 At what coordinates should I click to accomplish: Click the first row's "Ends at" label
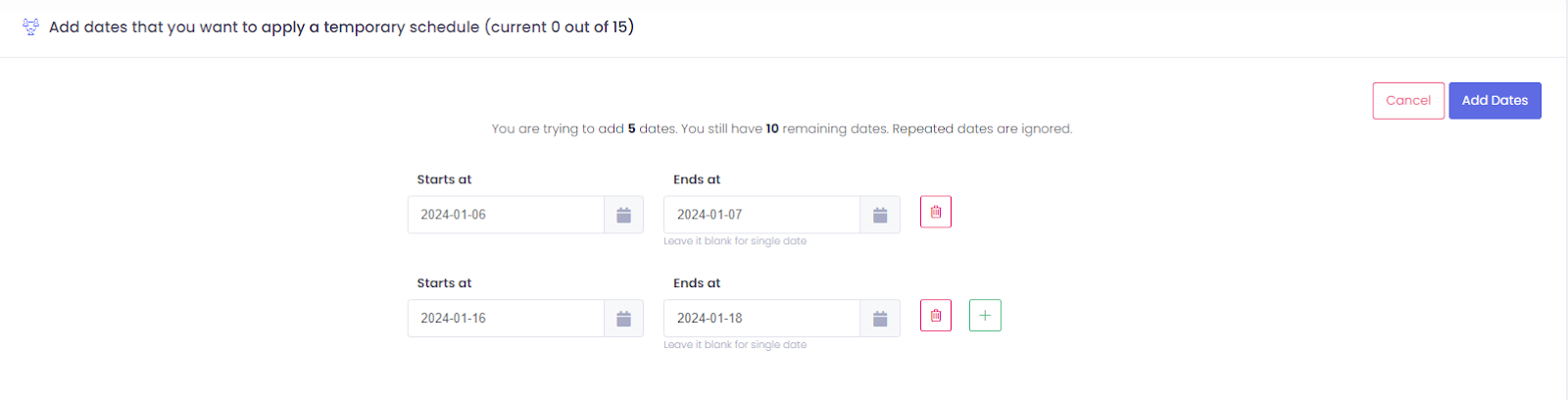pyautogui.click(x=697, y=179)
